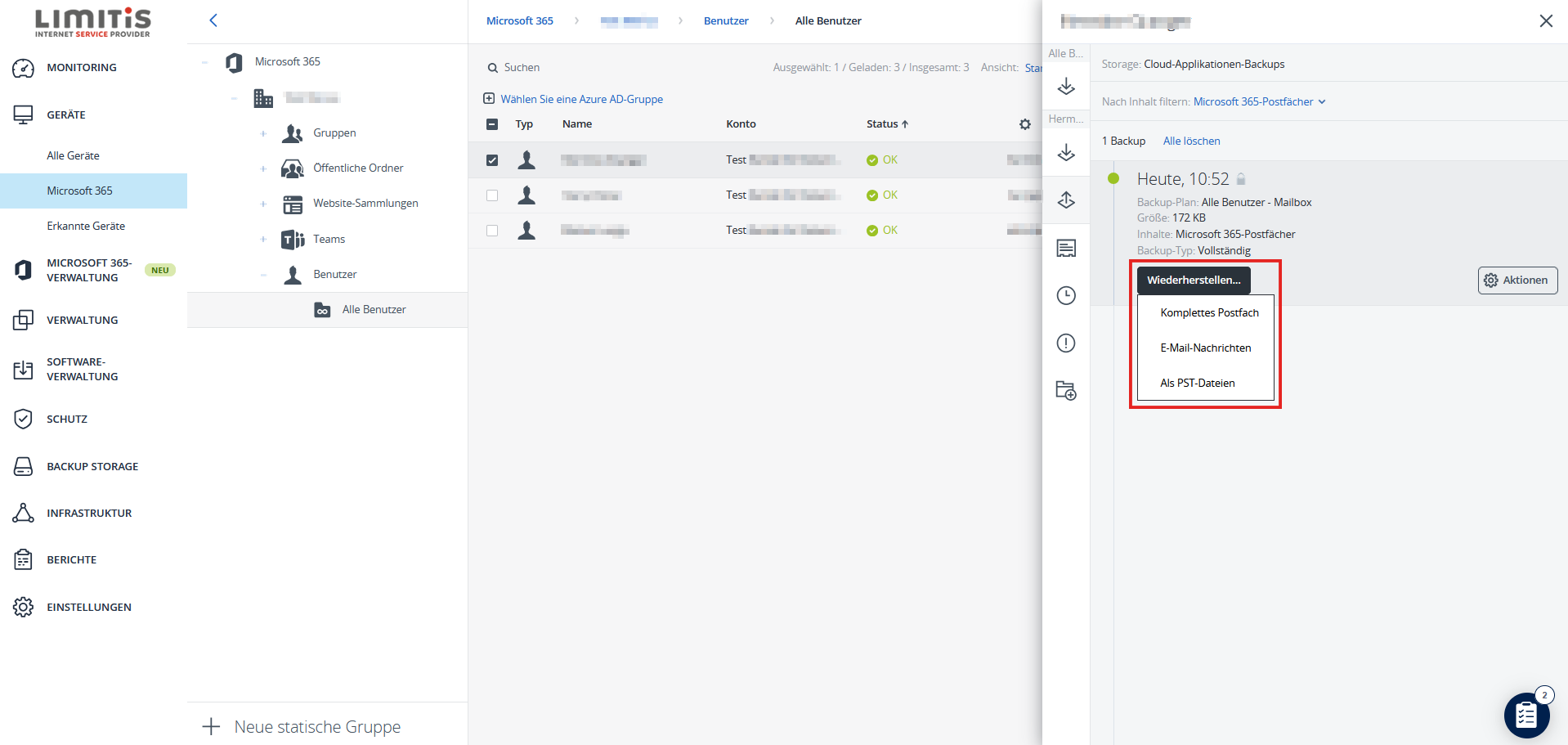Collapse the Microsoft 365 tree node
1568x745 pixels.
[x=204, y=62]
